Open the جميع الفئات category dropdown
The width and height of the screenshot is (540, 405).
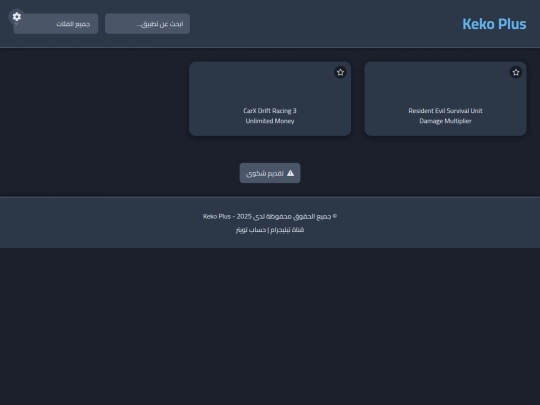56,24
